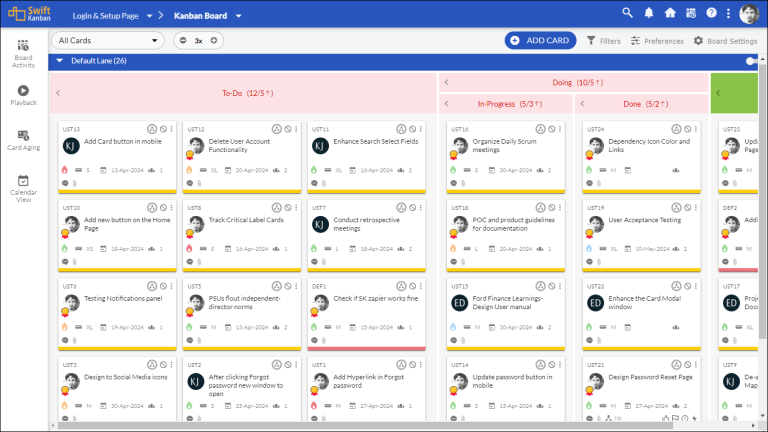Open the Kanban Board dropdown arrow
The width and height of the screenshot is (768, 432).
(239, 16)
